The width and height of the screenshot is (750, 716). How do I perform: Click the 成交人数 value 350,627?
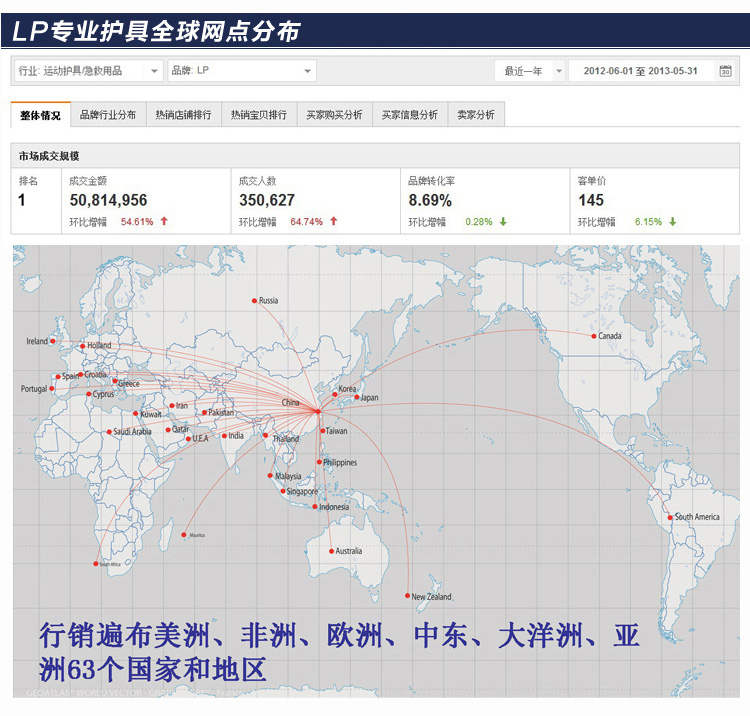pyautogui.click(x=267, y=200)
